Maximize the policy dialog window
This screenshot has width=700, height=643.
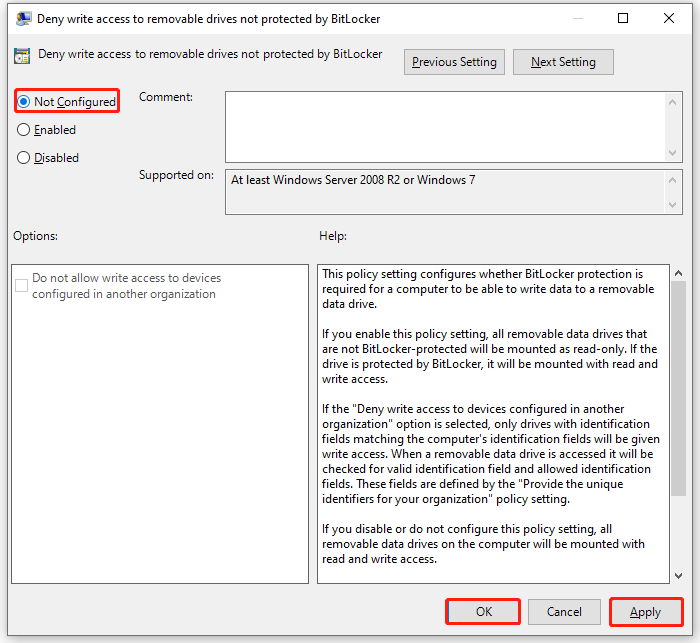[623, 18]
